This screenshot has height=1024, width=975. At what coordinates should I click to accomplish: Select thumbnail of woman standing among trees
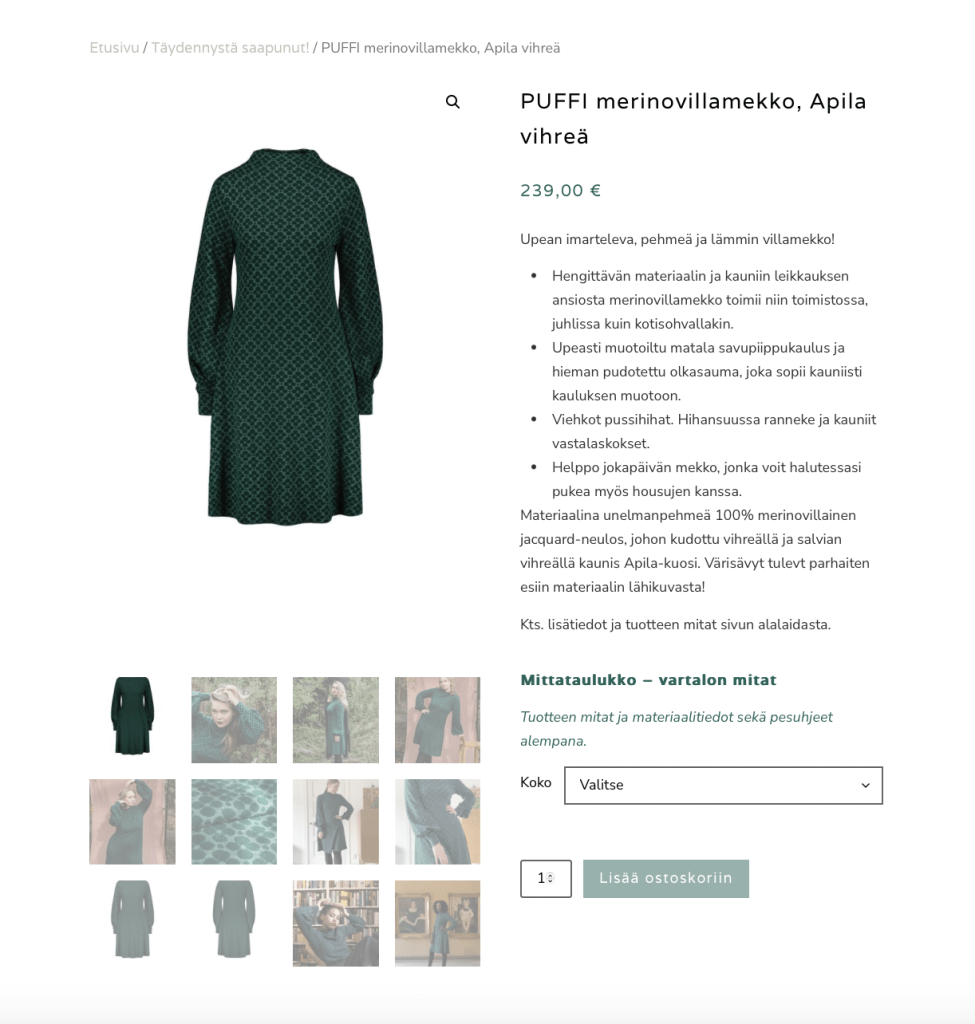coord(336,720)
